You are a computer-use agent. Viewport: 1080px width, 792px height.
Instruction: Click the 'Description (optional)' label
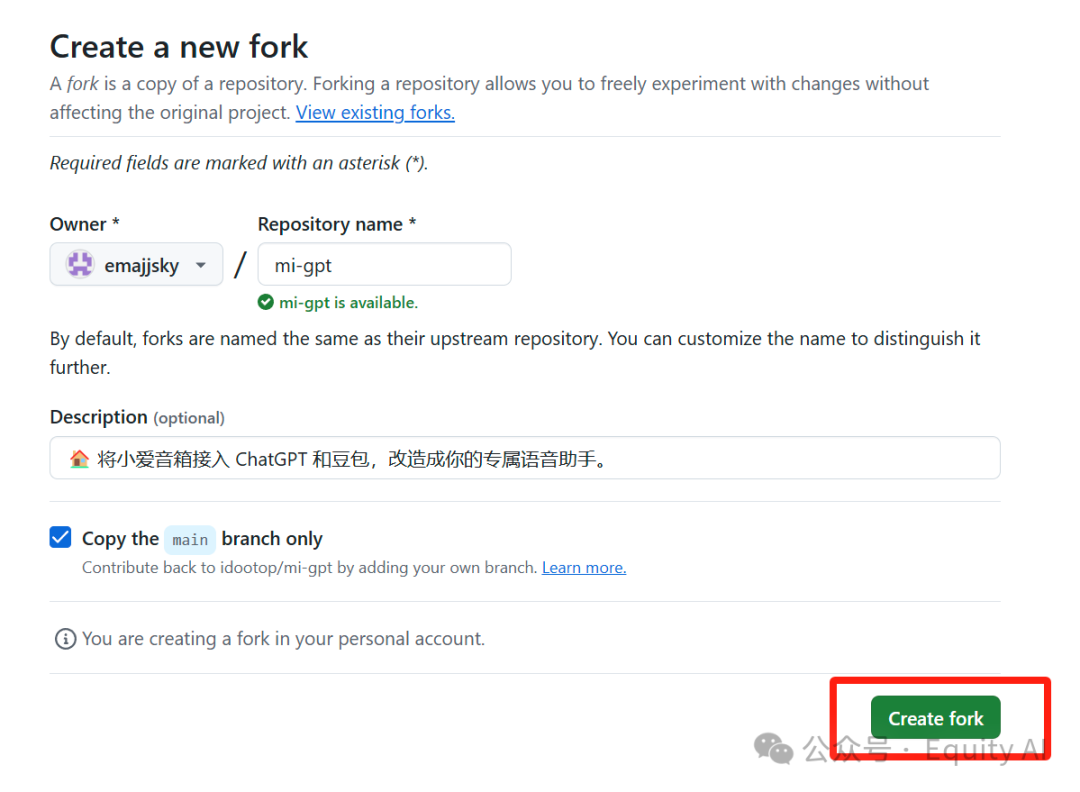point(137,417)
